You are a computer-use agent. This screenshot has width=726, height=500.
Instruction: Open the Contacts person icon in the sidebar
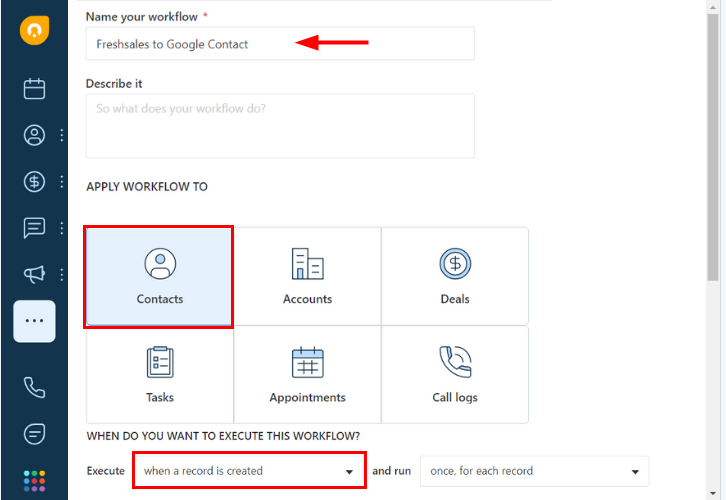34,135
